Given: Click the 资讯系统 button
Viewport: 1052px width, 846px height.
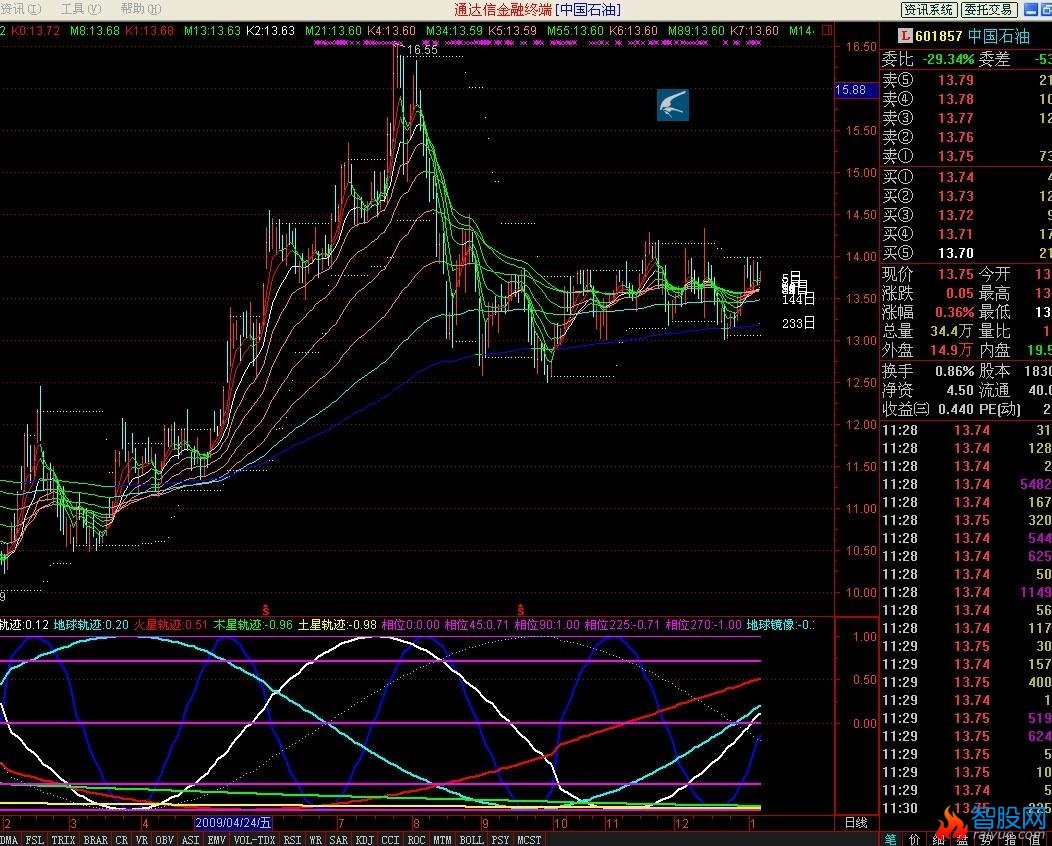Looking at the screenshot, I should coord(929,9).
